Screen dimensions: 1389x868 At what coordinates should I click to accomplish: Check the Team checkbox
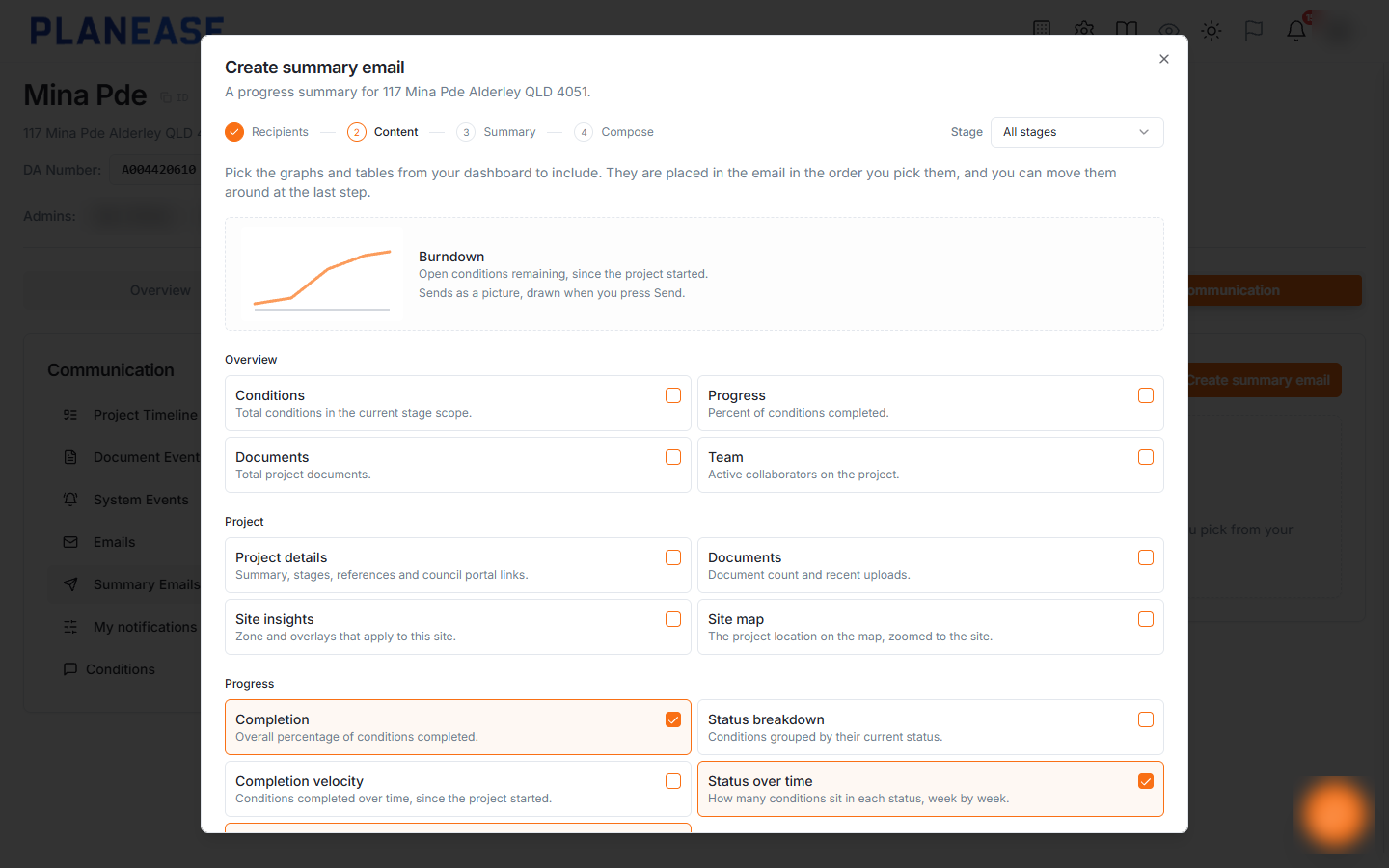1146,457
